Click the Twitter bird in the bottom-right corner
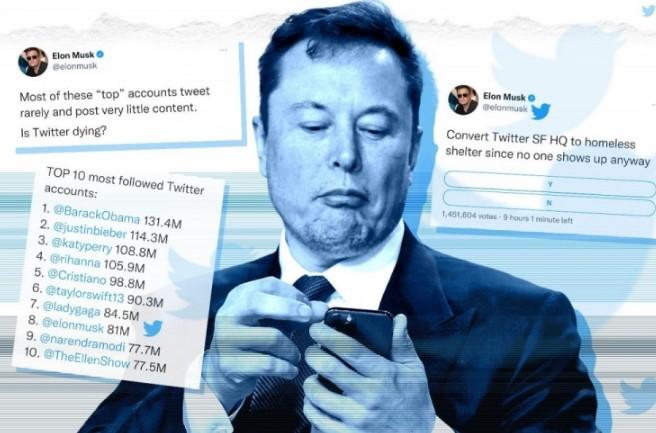This screenshot has width=656, height=433. (638, 396)
